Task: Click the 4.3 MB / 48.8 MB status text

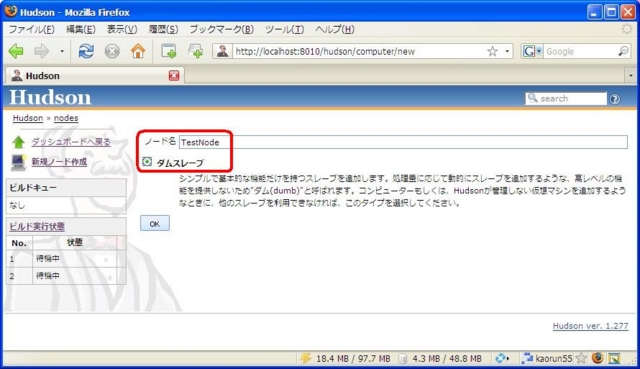Action: (447, 359)
